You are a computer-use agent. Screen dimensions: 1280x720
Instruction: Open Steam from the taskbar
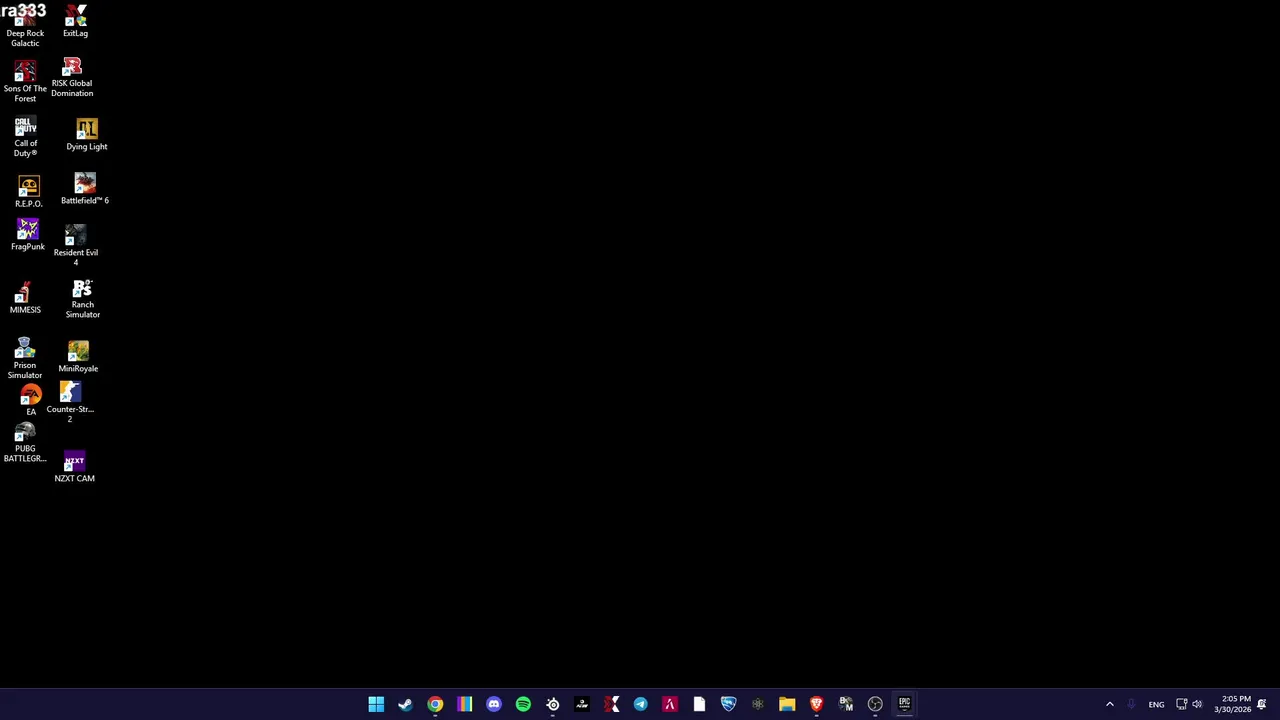click(x=405, y=704)
